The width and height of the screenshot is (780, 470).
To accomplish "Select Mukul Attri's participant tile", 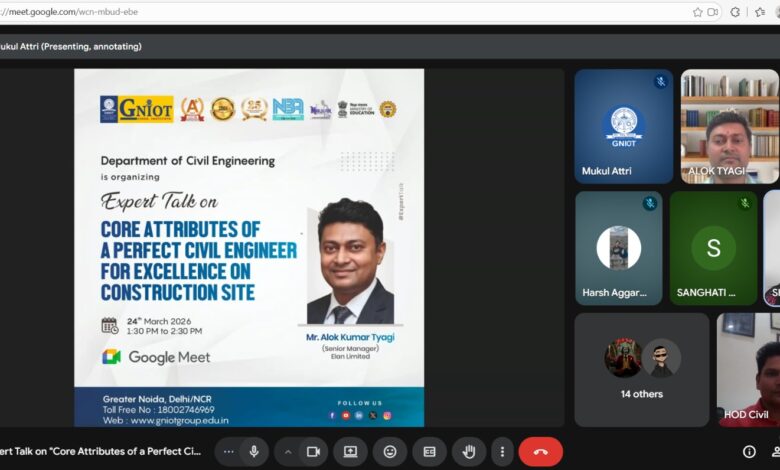I will click(x=623, y=126).
